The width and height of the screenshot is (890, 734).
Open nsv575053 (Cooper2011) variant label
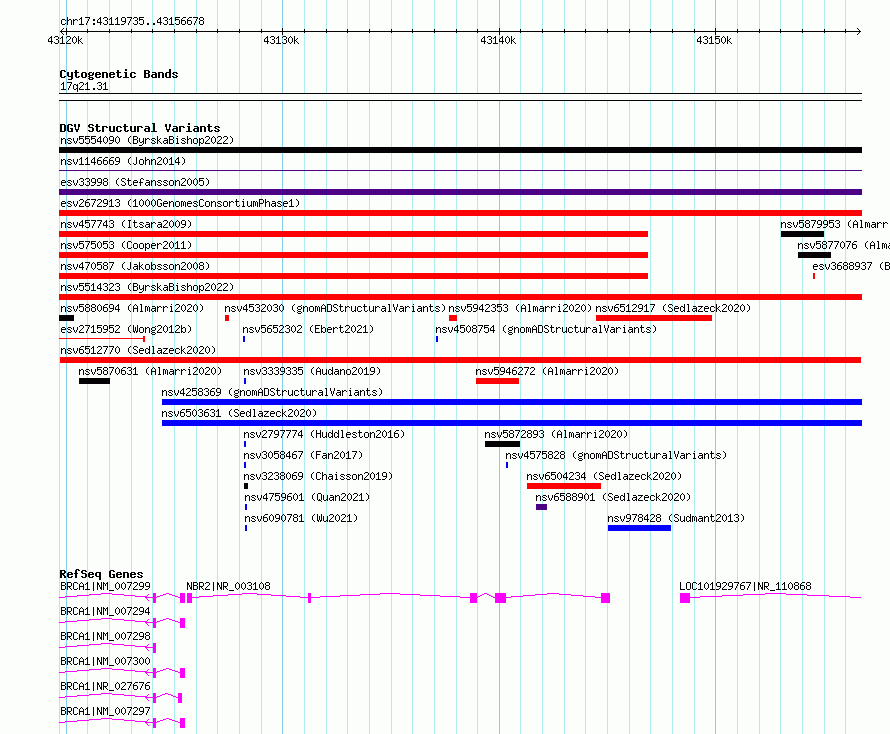coord(126,245)
